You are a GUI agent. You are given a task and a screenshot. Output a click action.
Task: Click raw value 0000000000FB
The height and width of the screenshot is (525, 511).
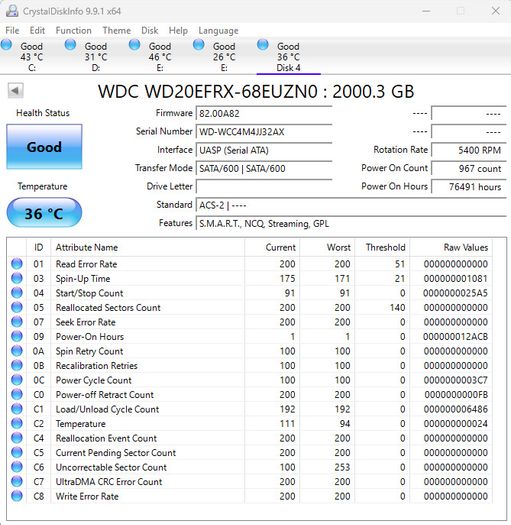click(x=456, y=394)
